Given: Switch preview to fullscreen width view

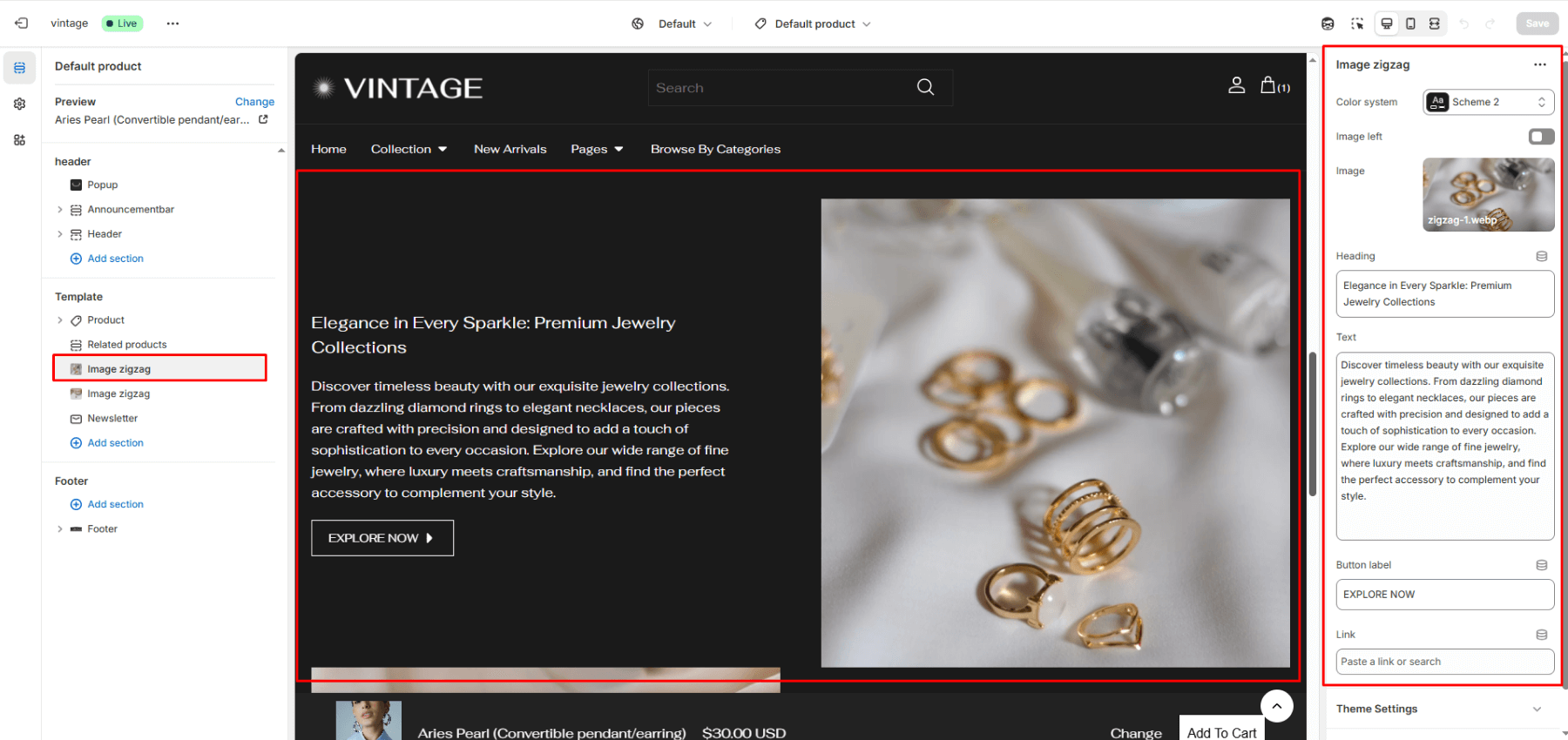Looking at the screenshot, I should tap(1435, 24).
